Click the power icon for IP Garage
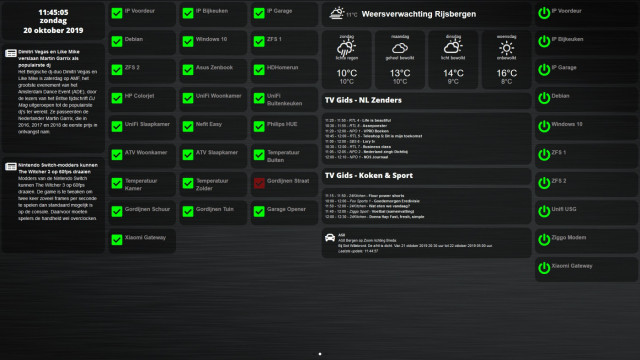 [x=544, y=70]
